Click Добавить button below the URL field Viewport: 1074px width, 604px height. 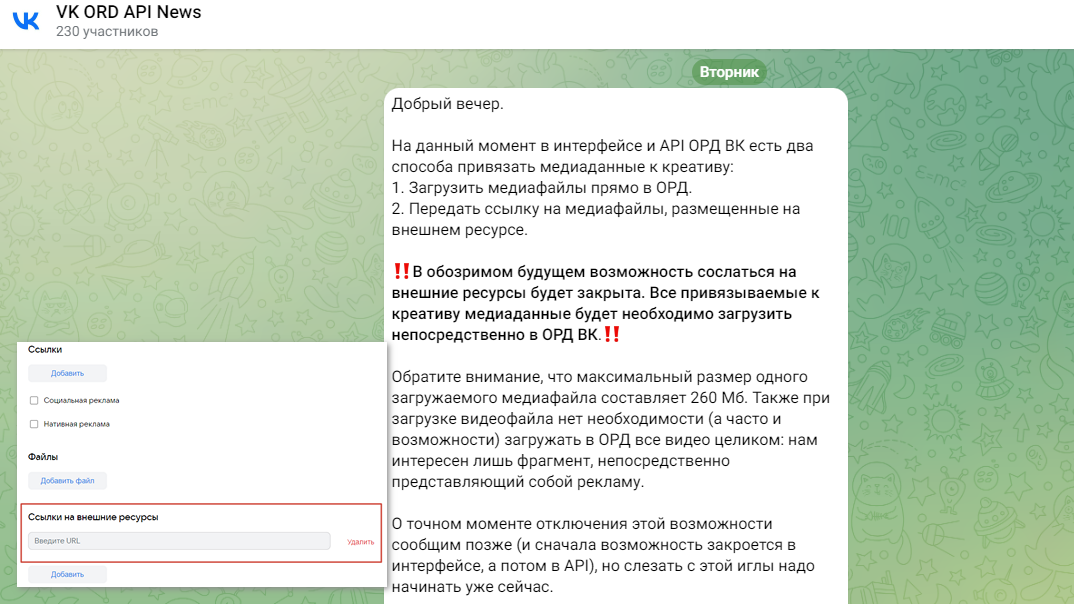click(67, 575)
